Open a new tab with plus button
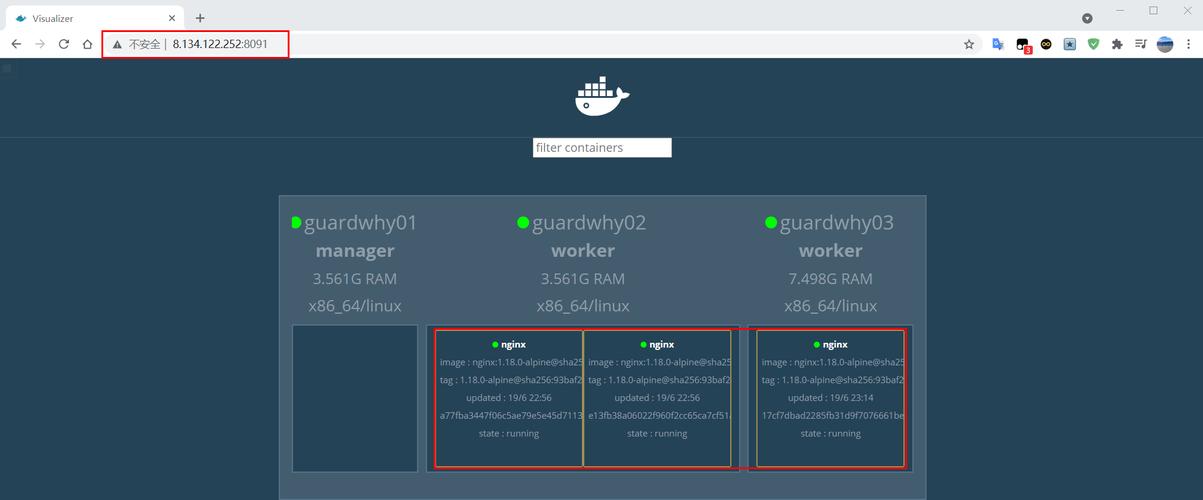This screenshot has height=500, width=1203. click(200, 18)
